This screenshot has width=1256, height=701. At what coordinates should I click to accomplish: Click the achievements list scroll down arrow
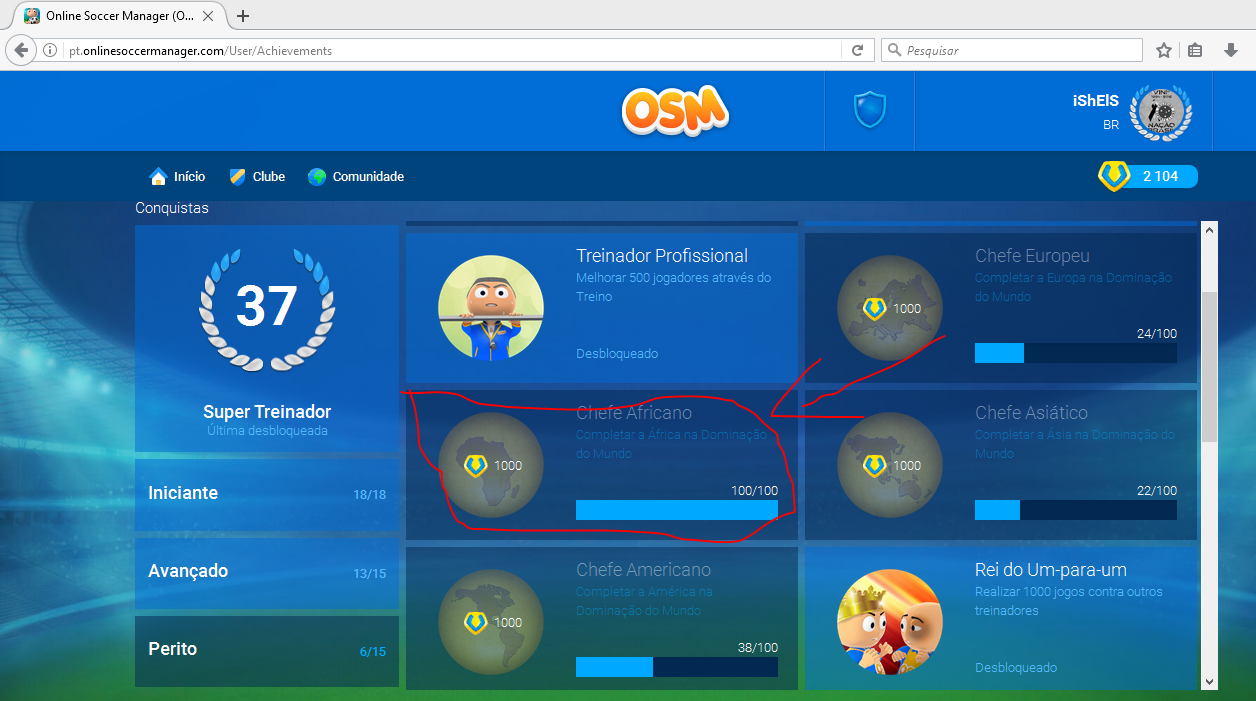click(1209, 681)
